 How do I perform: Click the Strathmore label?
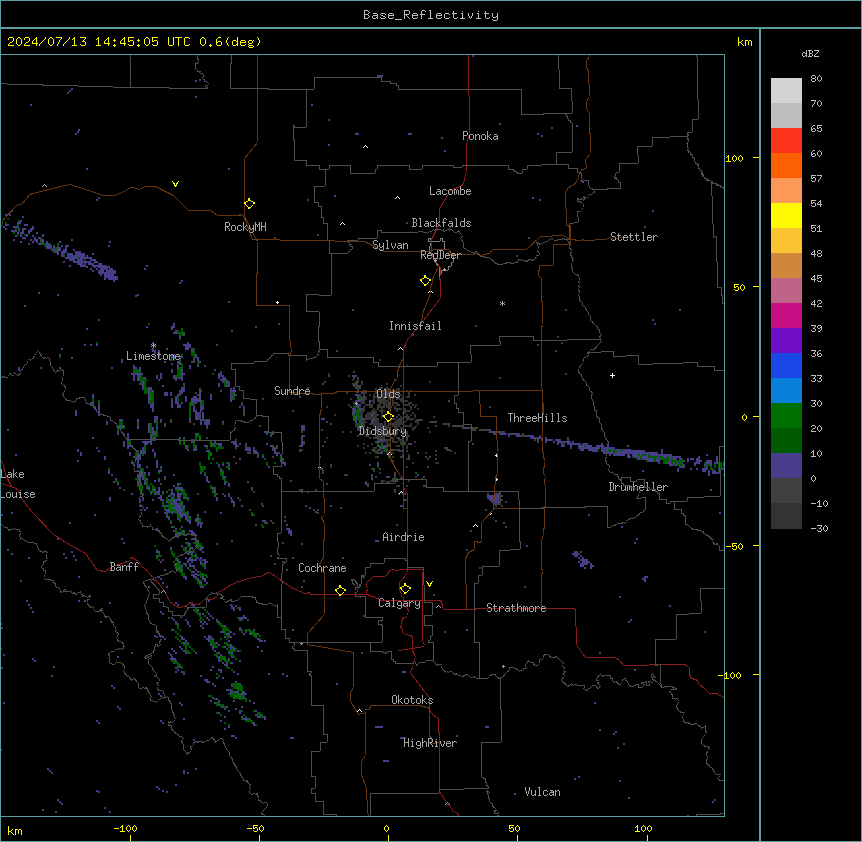click(516, 608)
